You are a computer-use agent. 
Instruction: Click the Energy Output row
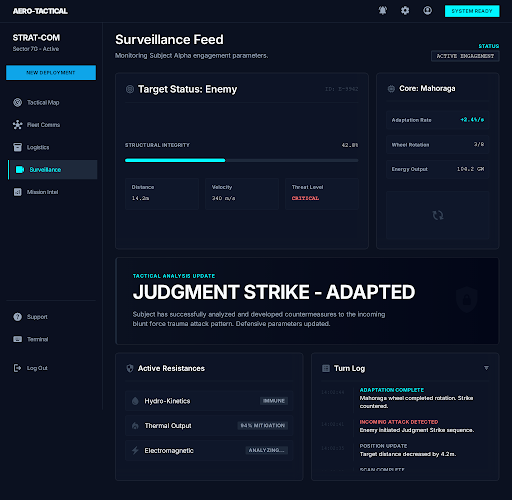[438, 169]
